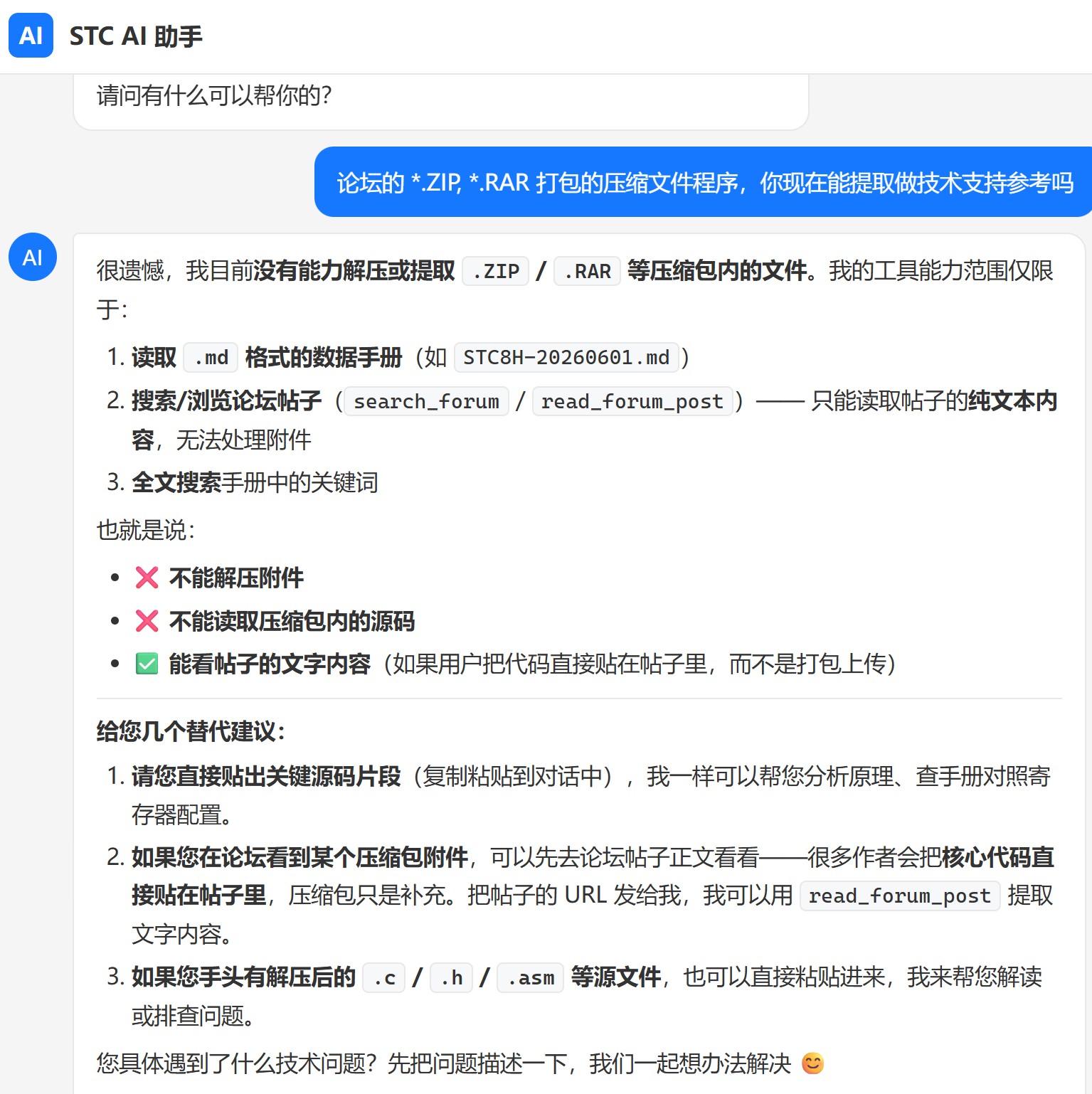Click the smiling emoji at message end
Screen dimensions: 1092x1094
[812, 1063]
